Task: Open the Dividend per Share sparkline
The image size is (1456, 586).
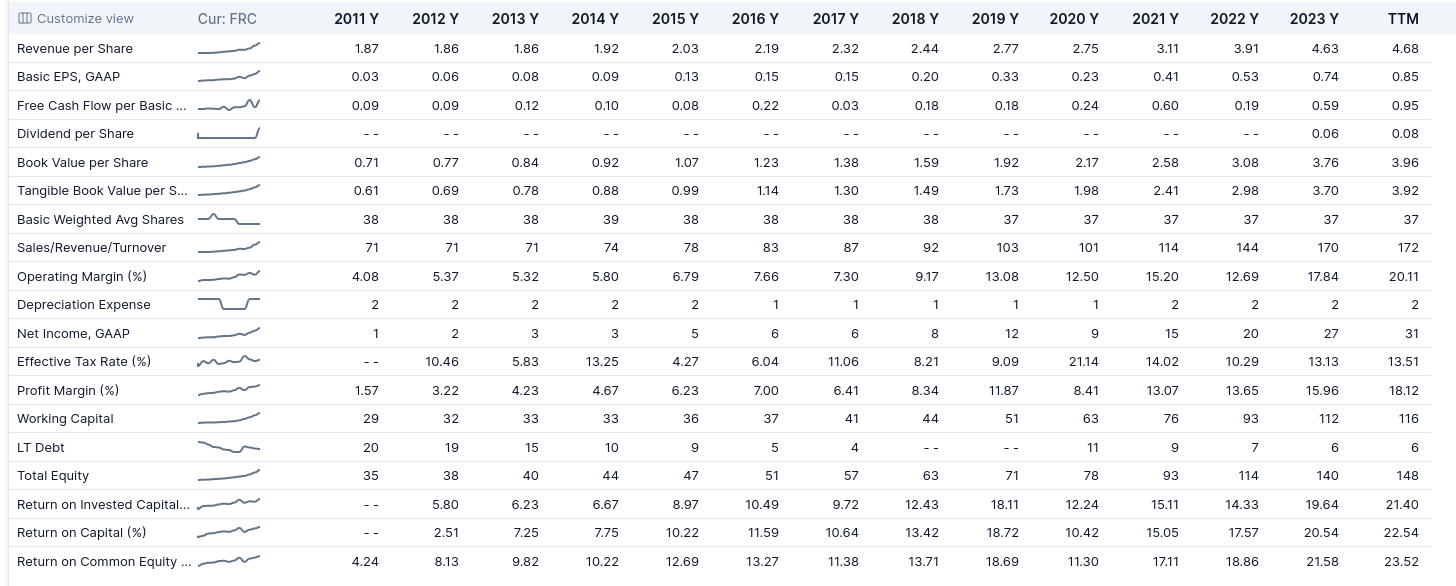Action: pos(229,133)
